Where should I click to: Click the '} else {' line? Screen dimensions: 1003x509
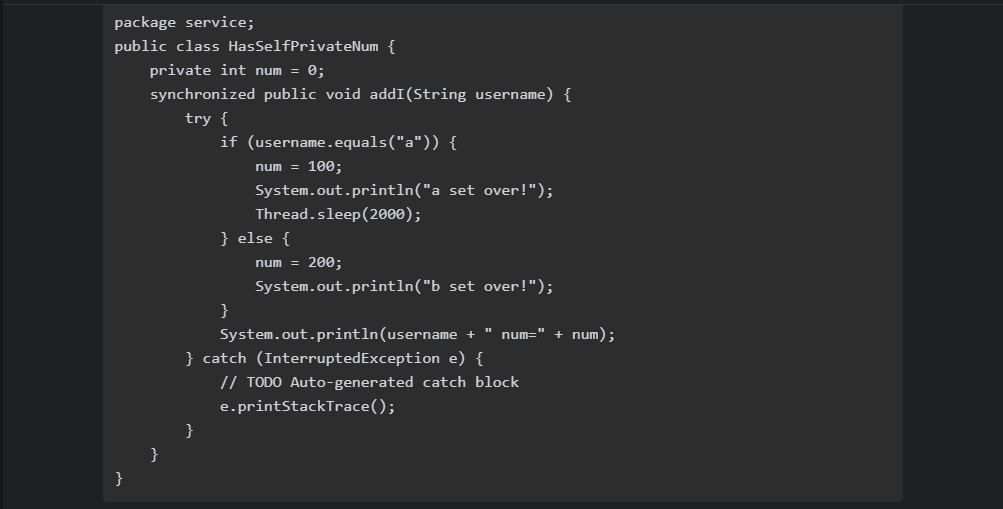click(x=255, y=239)
